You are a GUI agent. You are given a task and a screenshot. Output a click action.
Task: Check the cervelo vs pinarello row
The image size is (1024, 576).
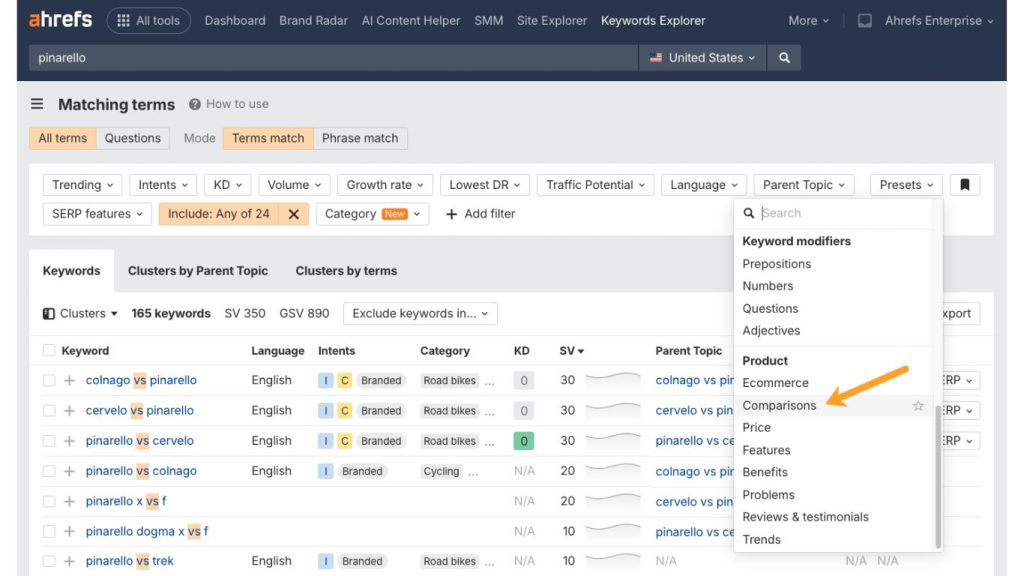pos(49,411)
